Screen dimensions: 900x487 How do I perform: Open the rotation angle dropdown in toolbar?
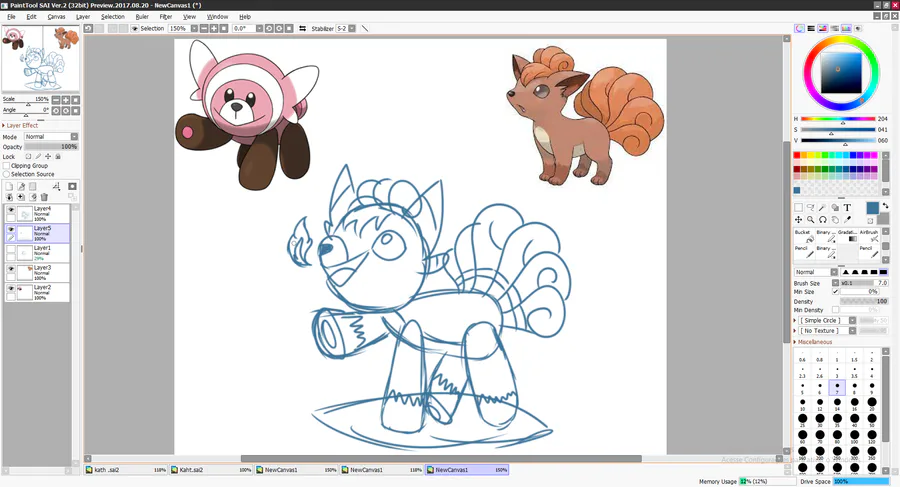click(259, 28)
